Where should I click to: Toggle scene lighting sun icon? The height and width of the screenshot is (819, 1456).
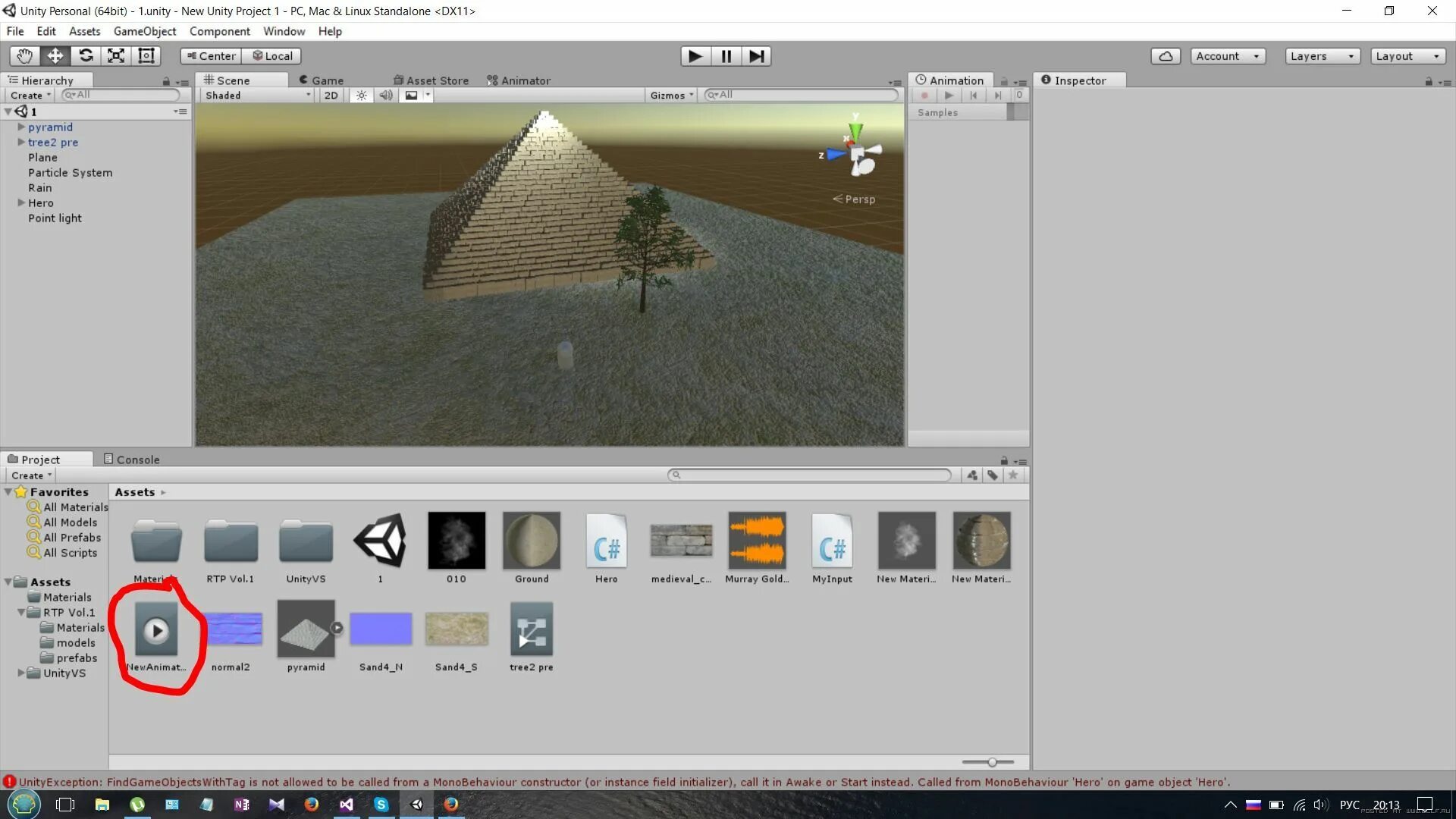pyautogui.click(x=362, y=95)
